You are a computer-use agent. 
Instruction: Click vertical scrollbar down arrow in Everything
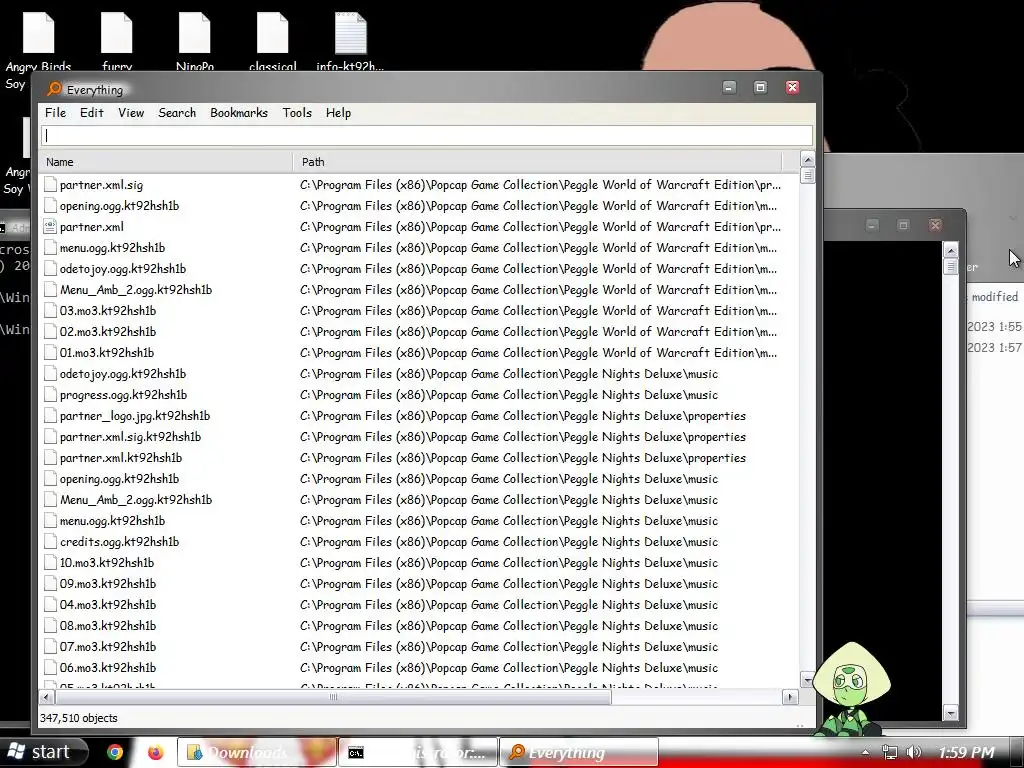[807, 680]
